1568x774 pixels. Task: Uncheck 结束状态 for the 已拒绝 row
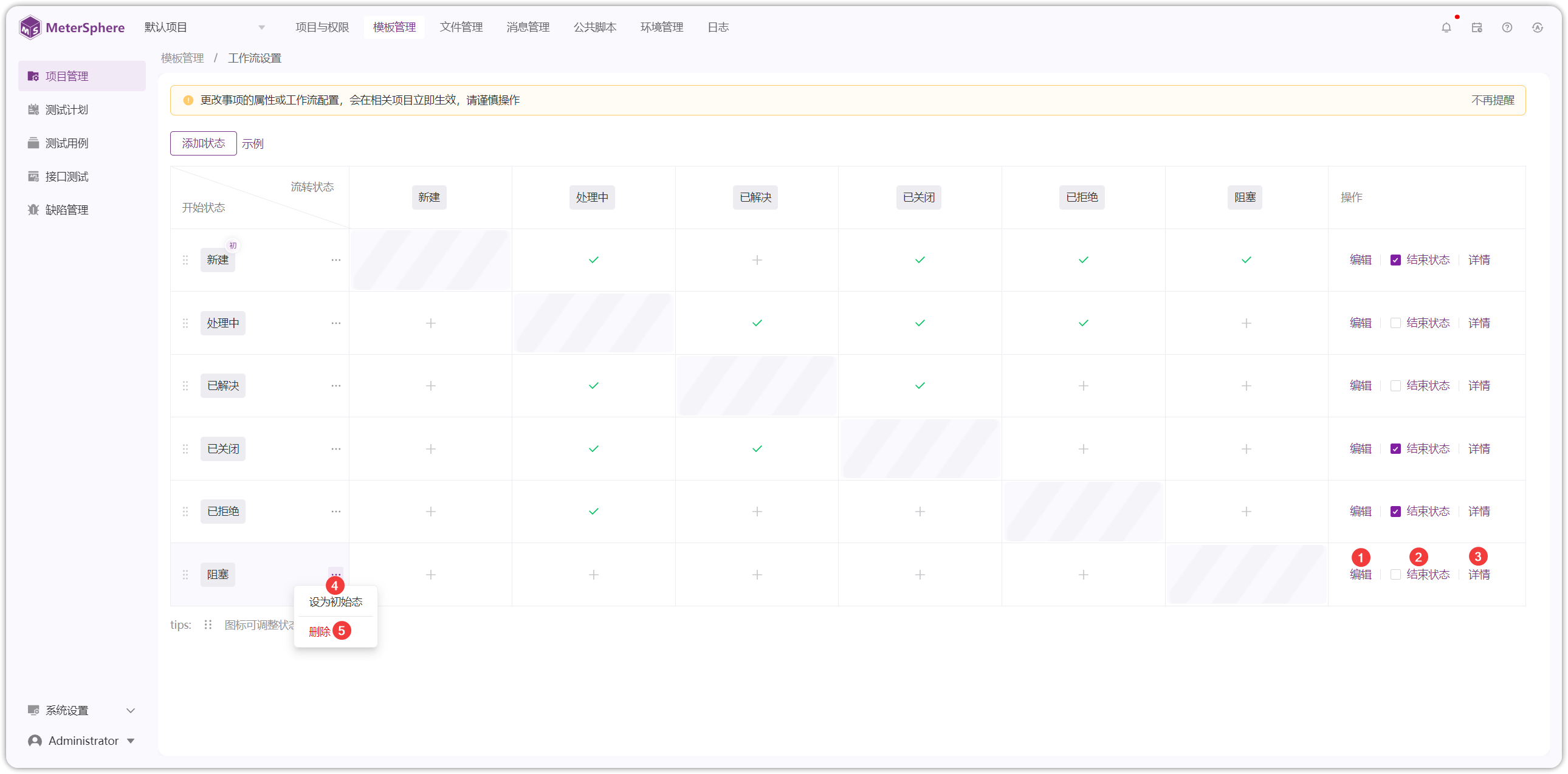pyautogui.click(x=1395, y=512)
